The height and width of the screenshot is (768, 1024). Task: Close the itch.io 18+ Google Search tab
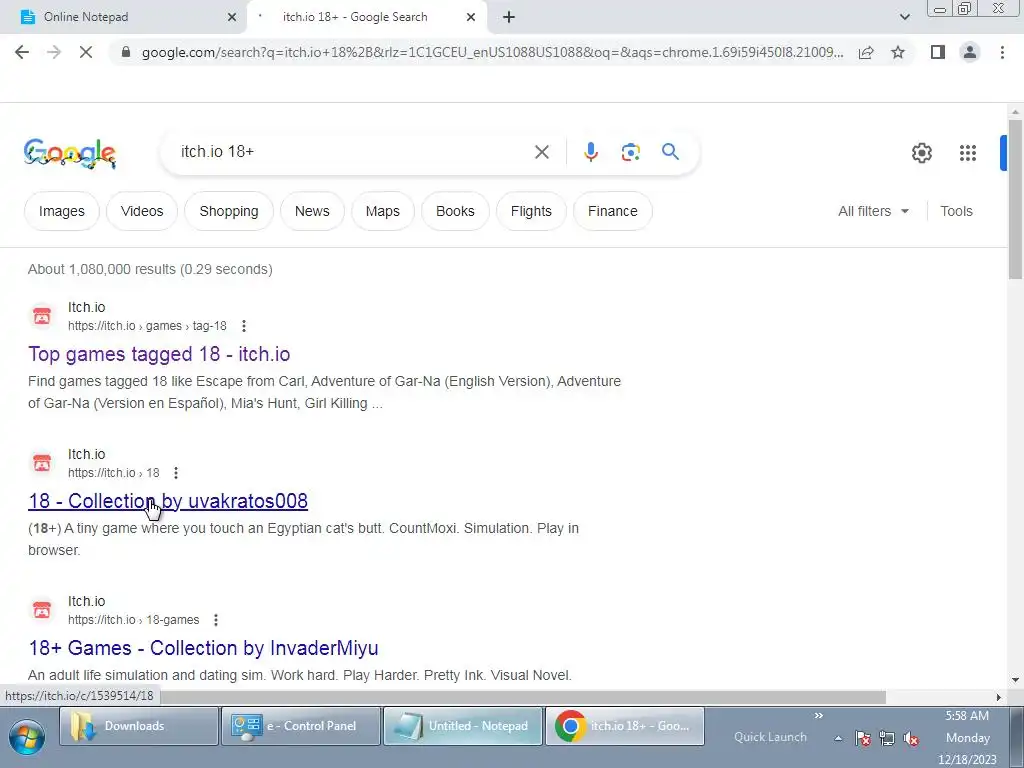click(471, 17)
